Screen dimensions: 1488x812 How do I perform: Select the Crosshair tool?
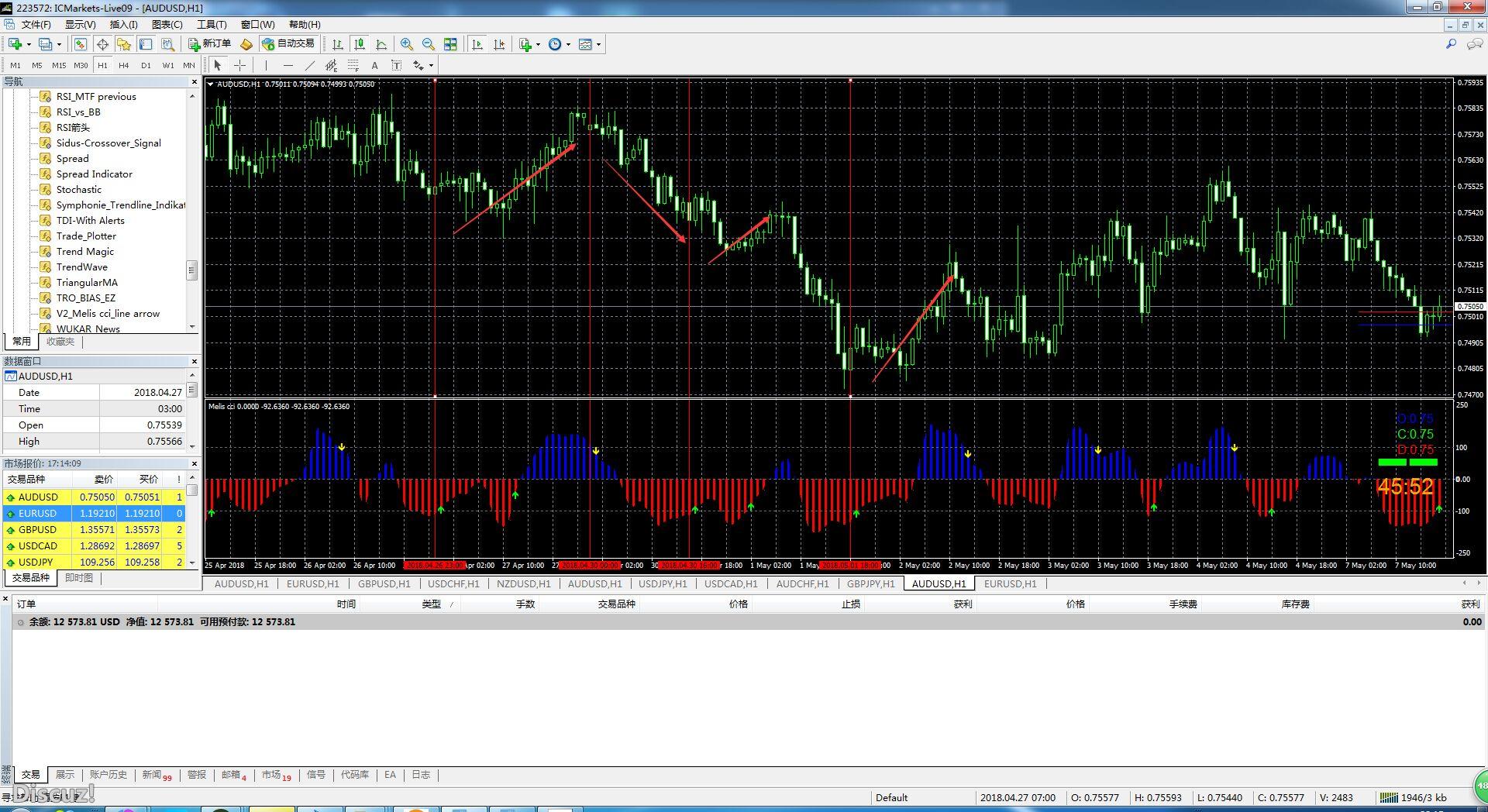point(240,66)
